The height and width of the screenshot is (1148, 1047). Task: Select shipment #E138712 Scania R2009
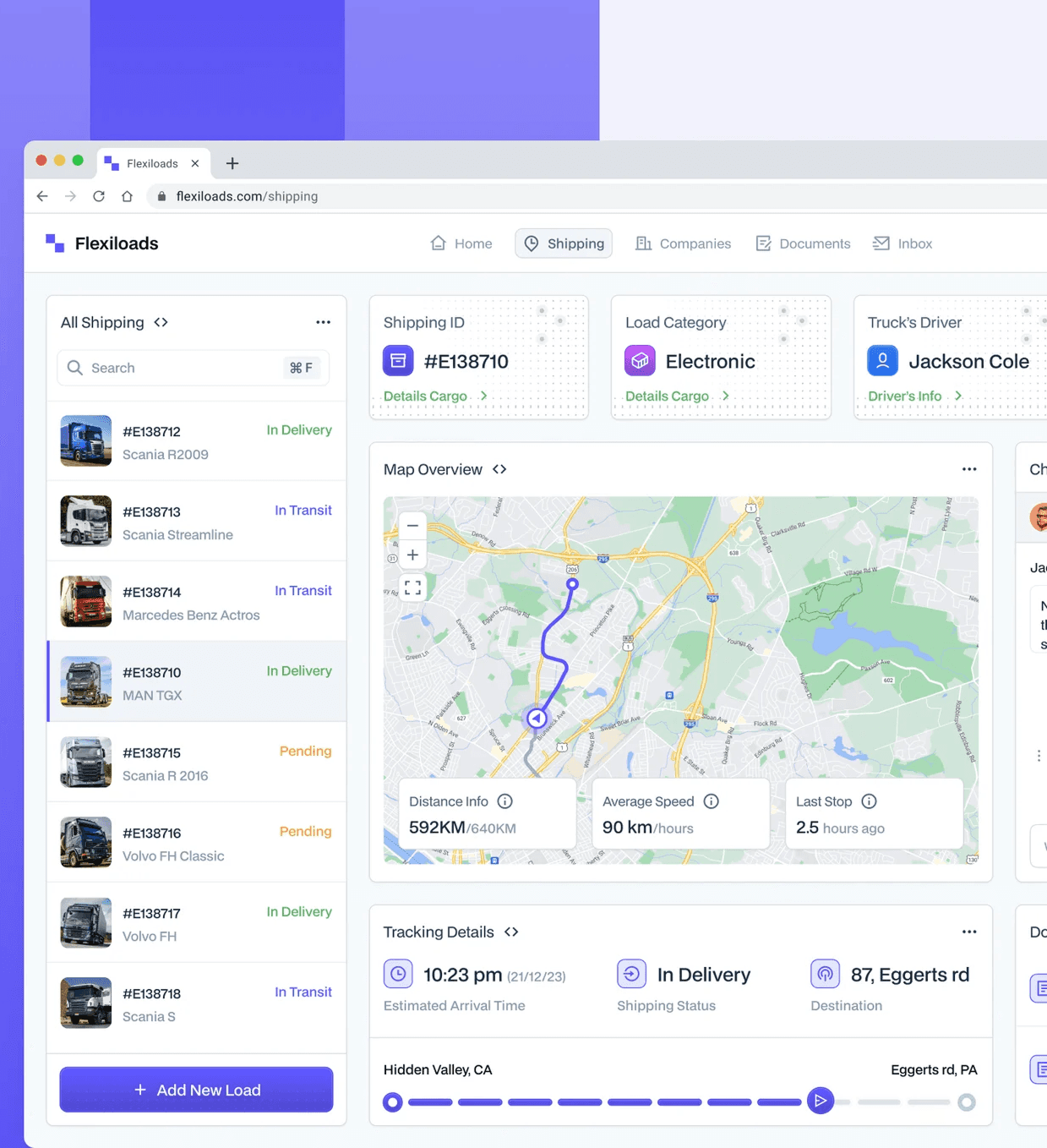pos(196,440)
